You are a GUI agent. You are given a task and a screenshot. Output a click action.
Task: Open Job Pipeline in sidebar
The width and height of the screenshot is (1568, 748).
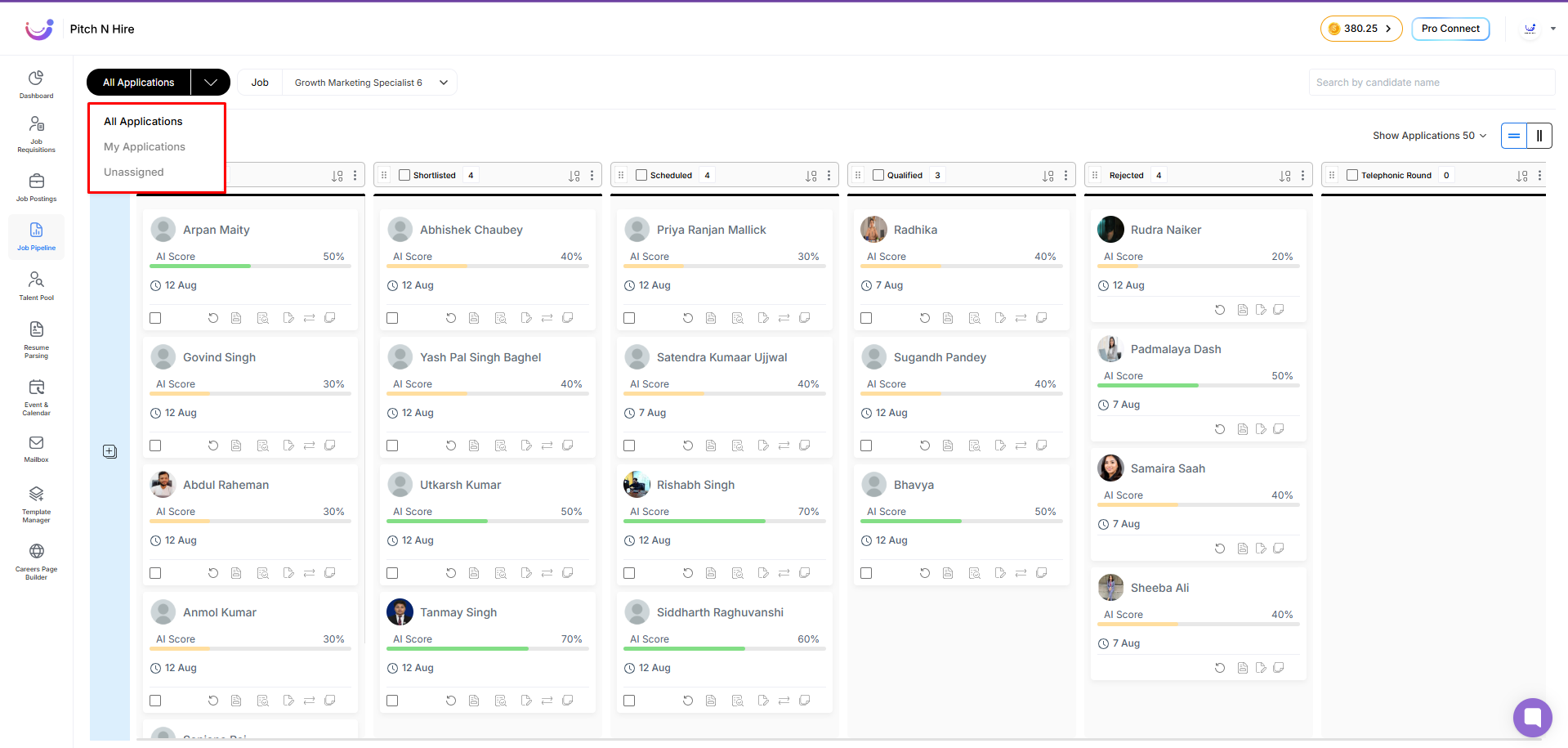coord(36,237)
